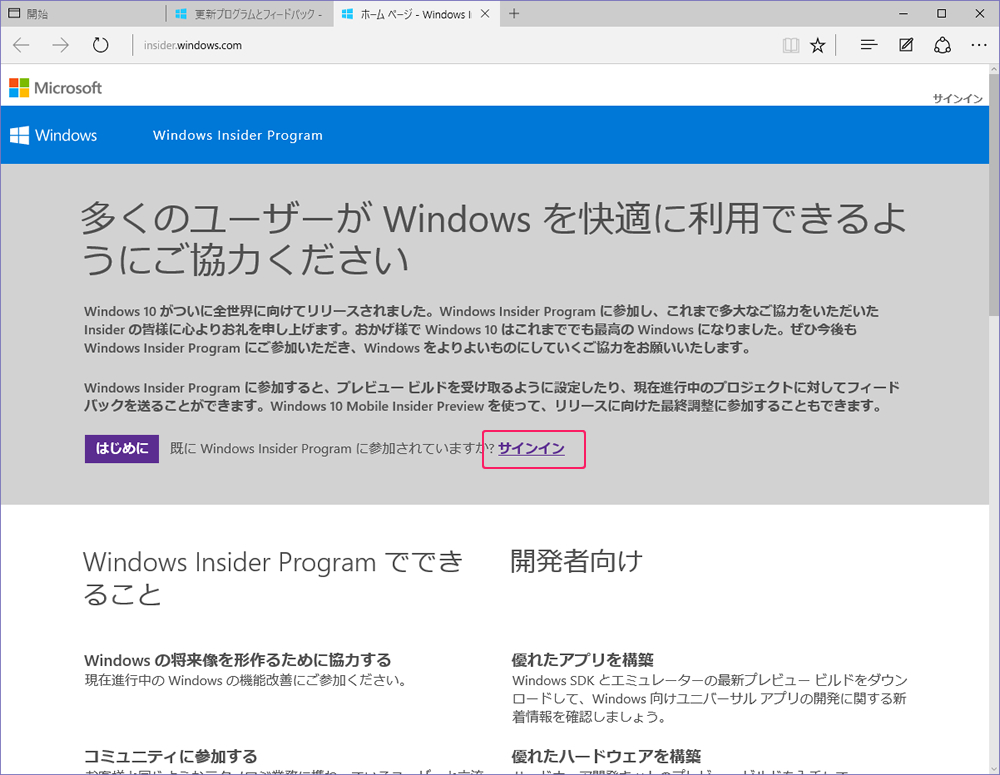1000x775 pixels.
Task: Click サインイン link at top right
Action: click(958, 98)
